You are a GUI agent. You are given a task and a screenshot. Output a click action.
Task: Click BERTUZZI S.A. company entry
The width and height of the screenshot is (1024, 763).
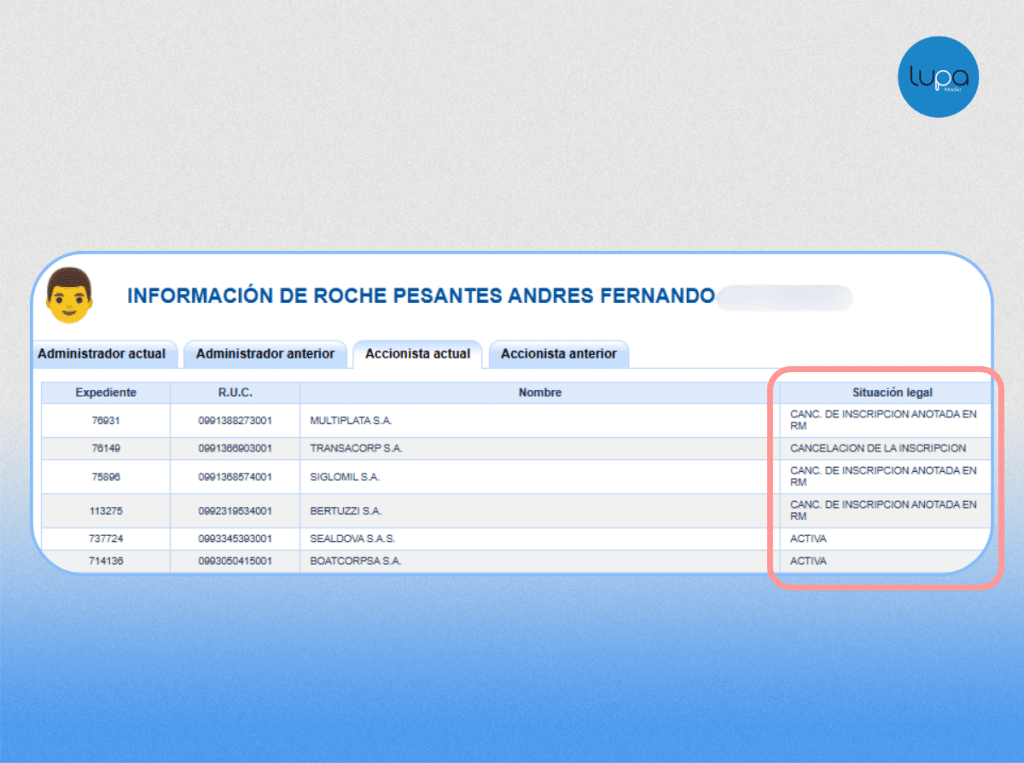(x=345, y=511)
